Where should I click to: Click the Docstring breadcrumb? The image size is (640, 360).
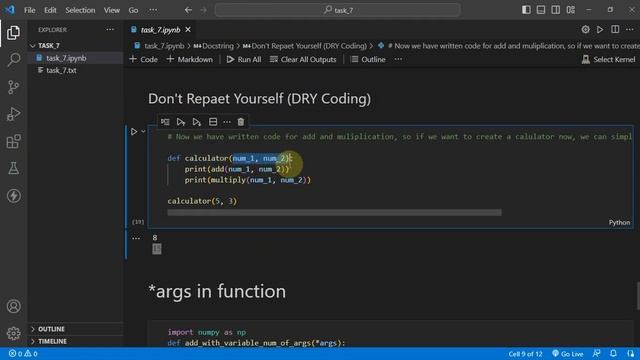(x=214, y=46)
